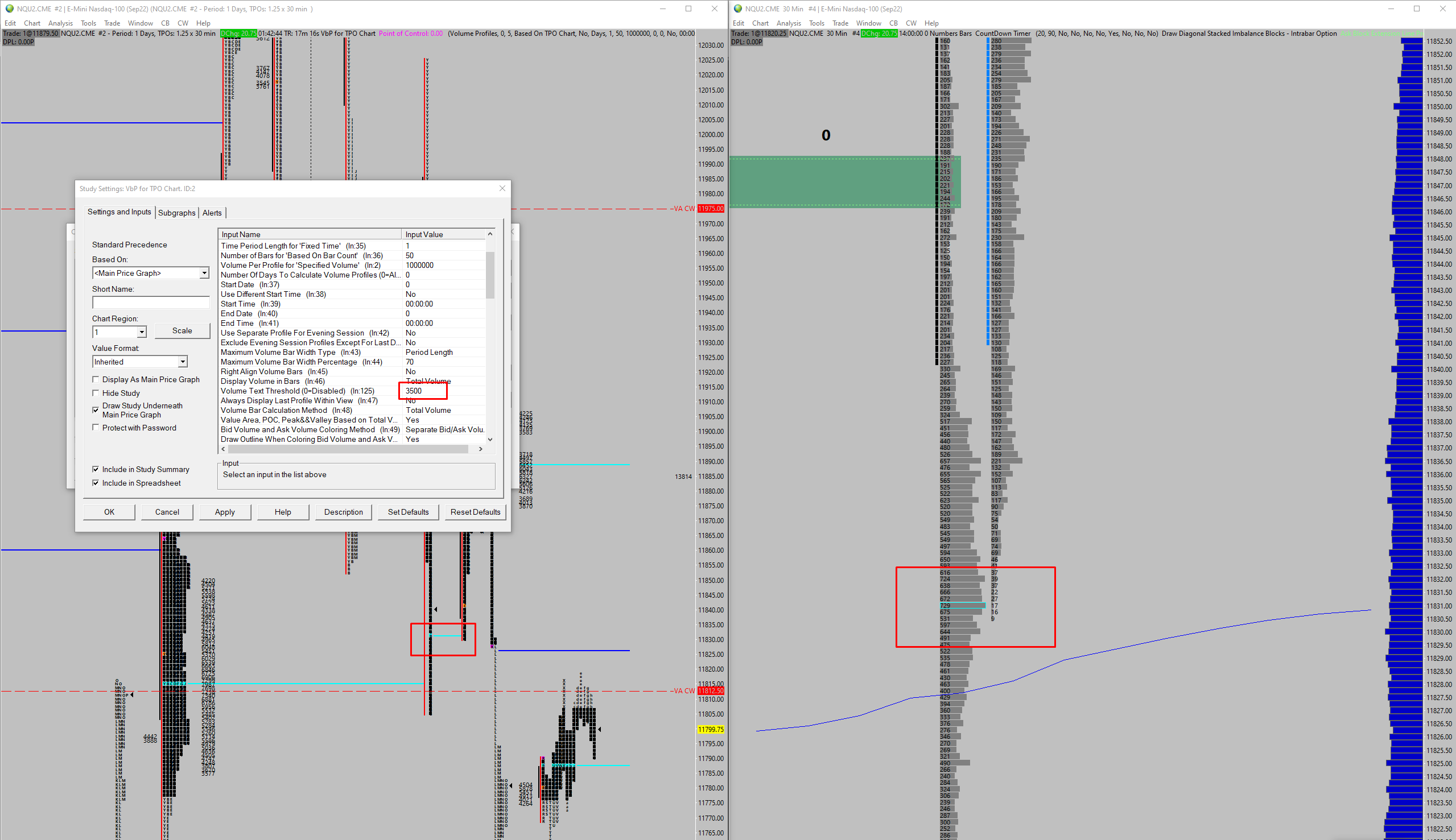
Task: Enable Display As Main Price Graph
Action: point(96,379)
